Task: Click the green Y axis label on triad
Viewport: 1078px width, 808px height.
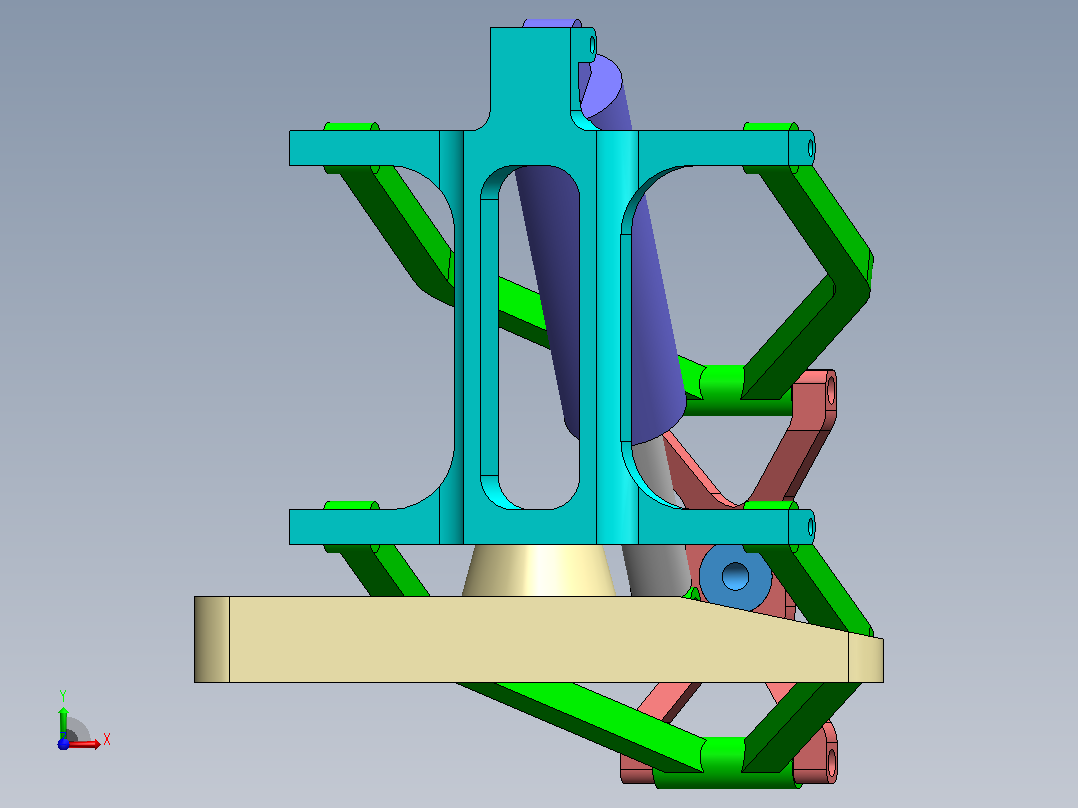Action: (x=63, y=696)
